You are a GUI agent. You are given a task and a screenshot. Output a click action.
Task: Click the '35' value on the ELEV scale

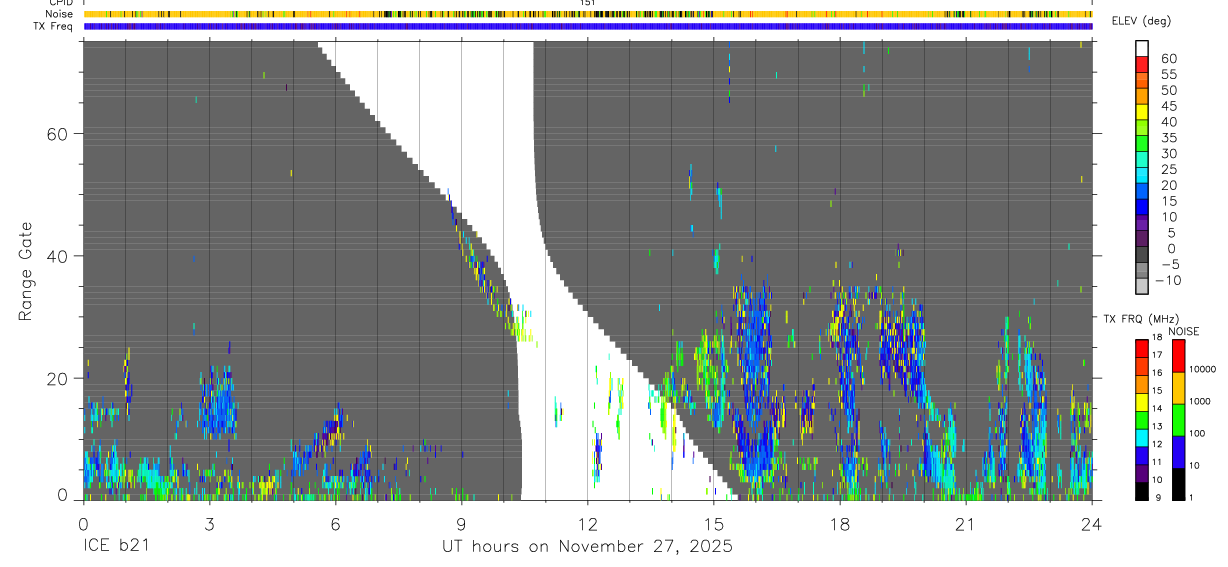[1169, 138]
